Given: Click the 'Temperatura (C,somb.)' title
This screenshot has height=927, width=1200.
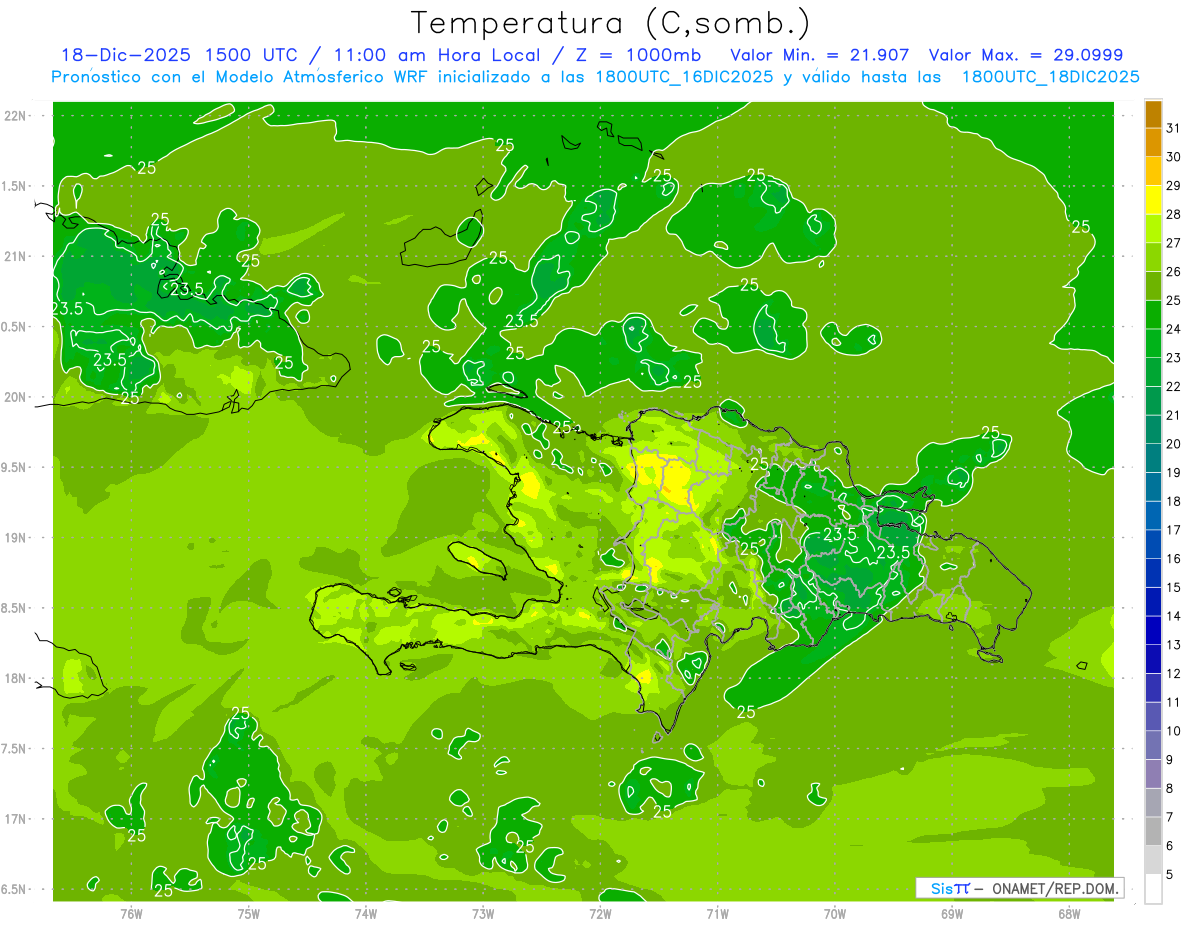Looking at the screenshot, I should pos(610,22).
